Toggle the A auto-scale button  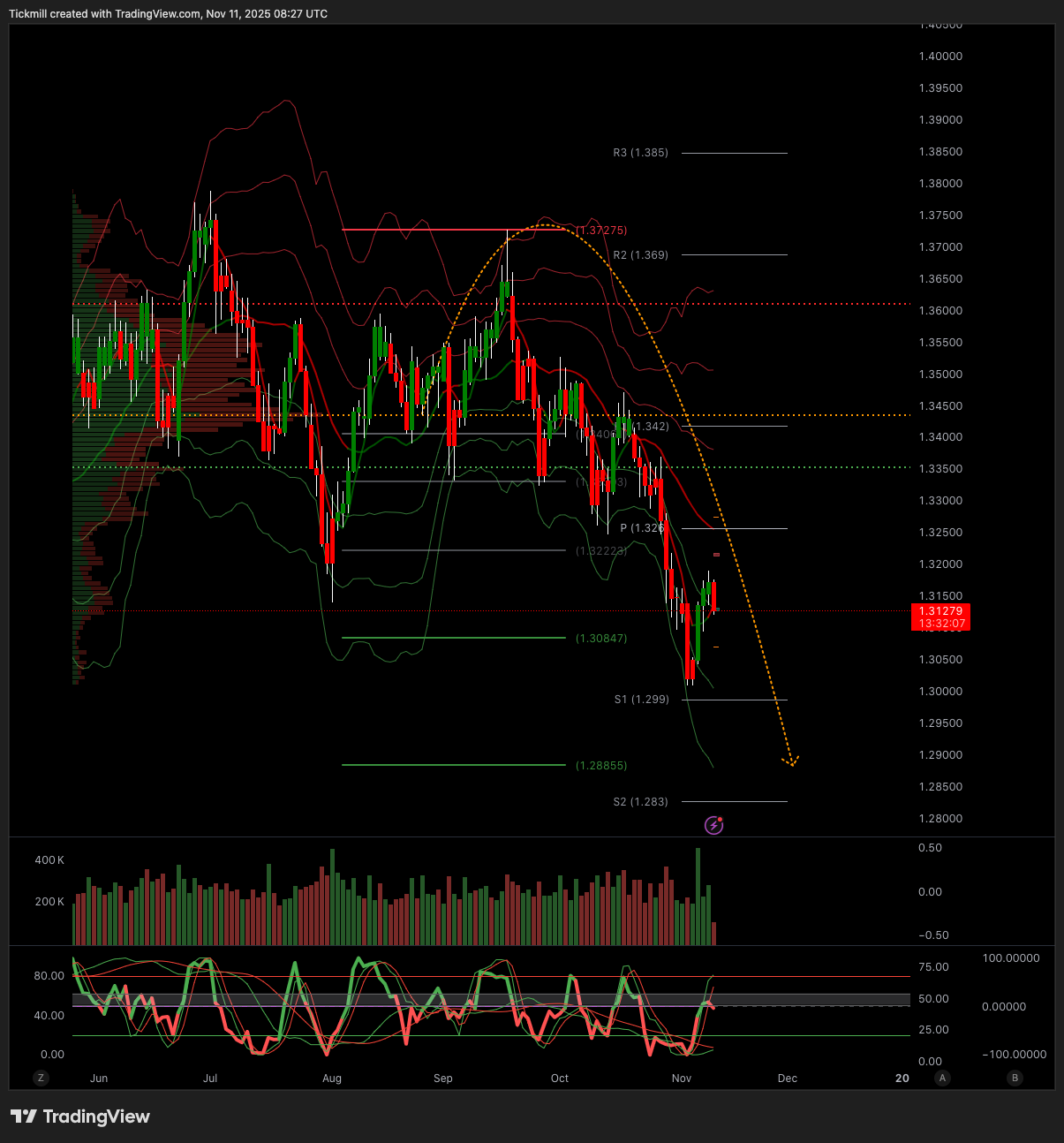(x=943, y=1078)
